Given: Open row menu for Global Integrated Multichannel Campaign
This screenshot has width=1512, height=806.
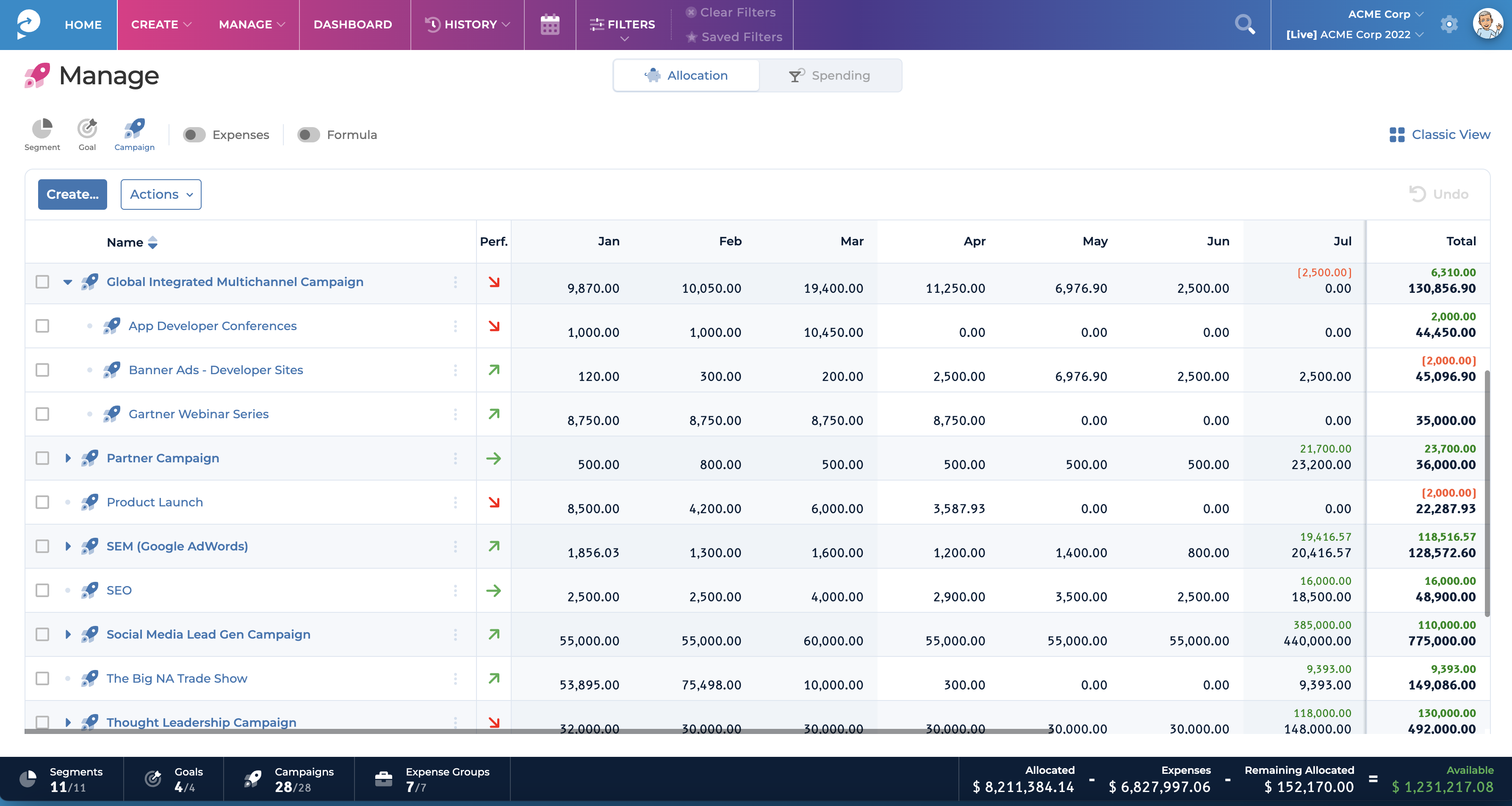Looking at the screenshot, I should click(455, 282).
